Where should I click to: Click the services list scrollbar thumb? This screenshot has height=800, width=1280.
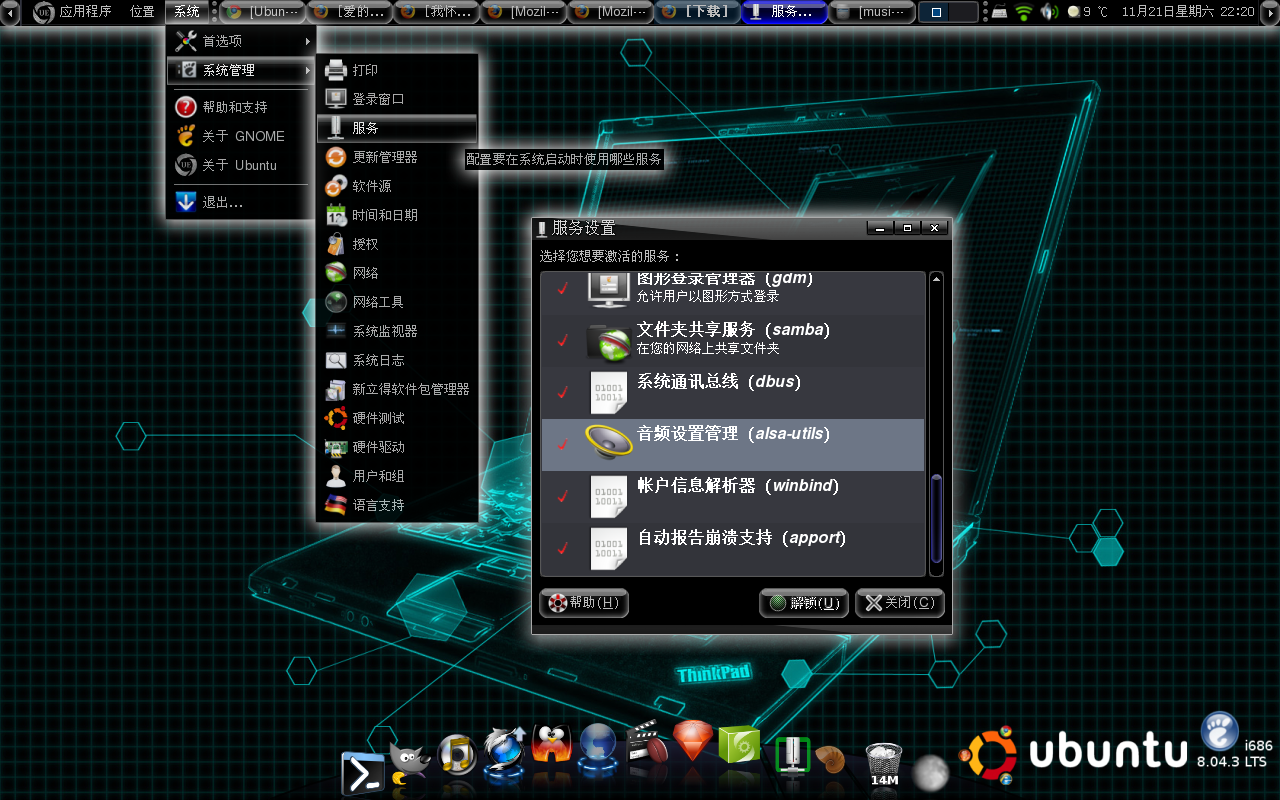coord(937,518)
